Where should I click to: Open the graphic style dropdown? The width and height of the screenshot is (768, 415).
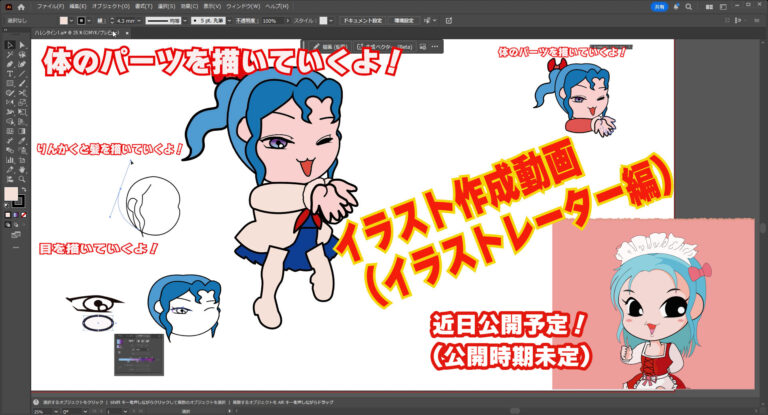point(331,21)
